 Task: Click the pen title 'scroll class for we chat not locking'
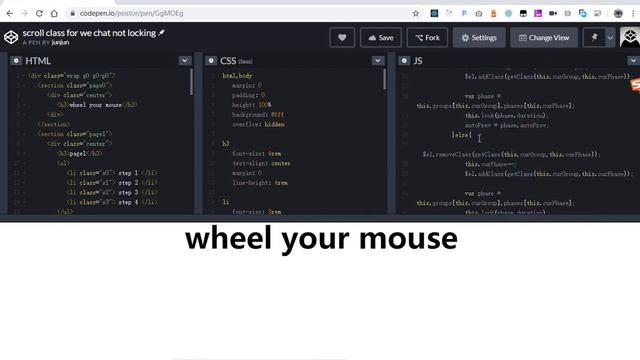[89, 33]
